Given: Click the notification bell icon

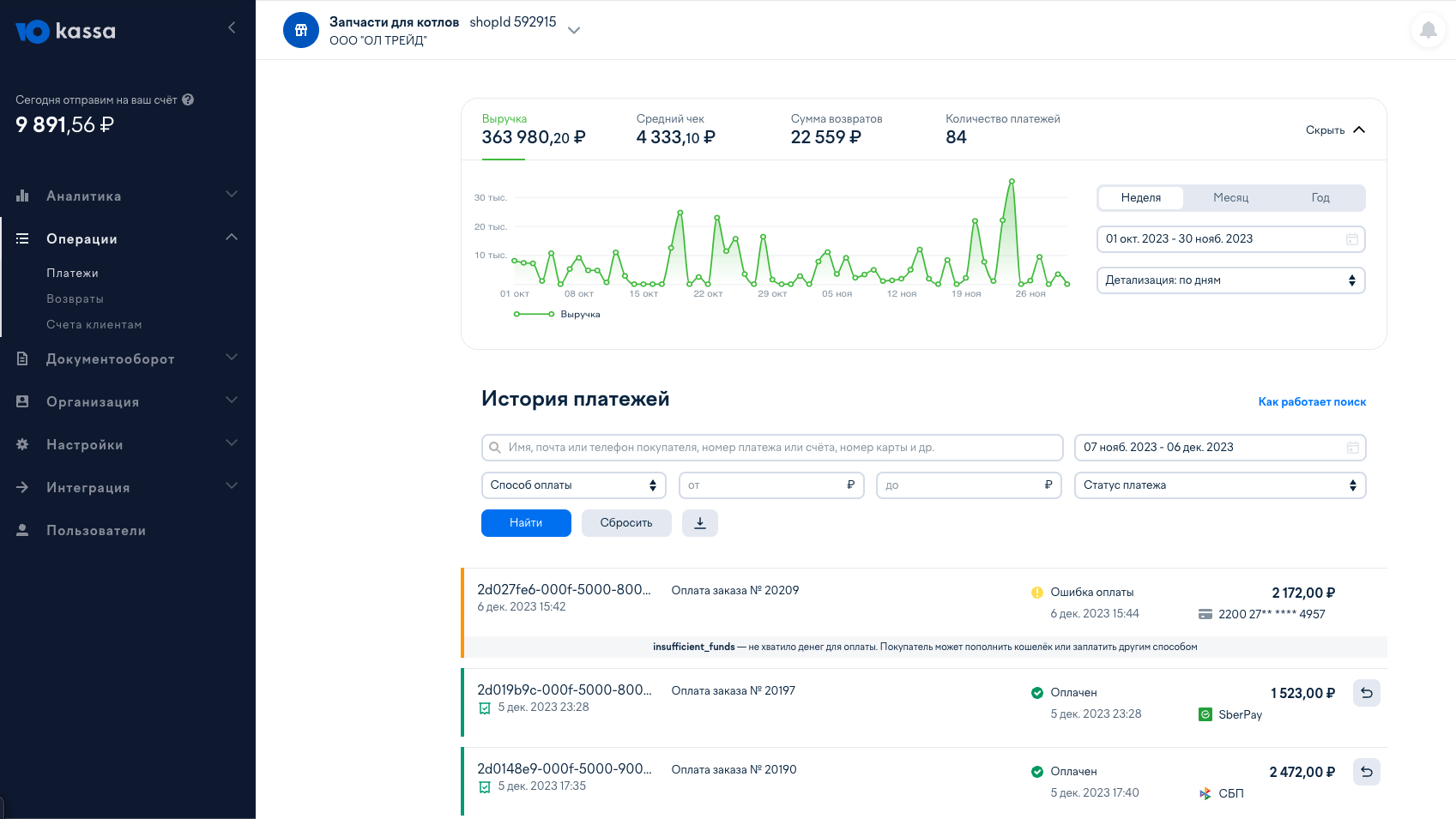Looking at the screenshot, I should [1428, 31].
